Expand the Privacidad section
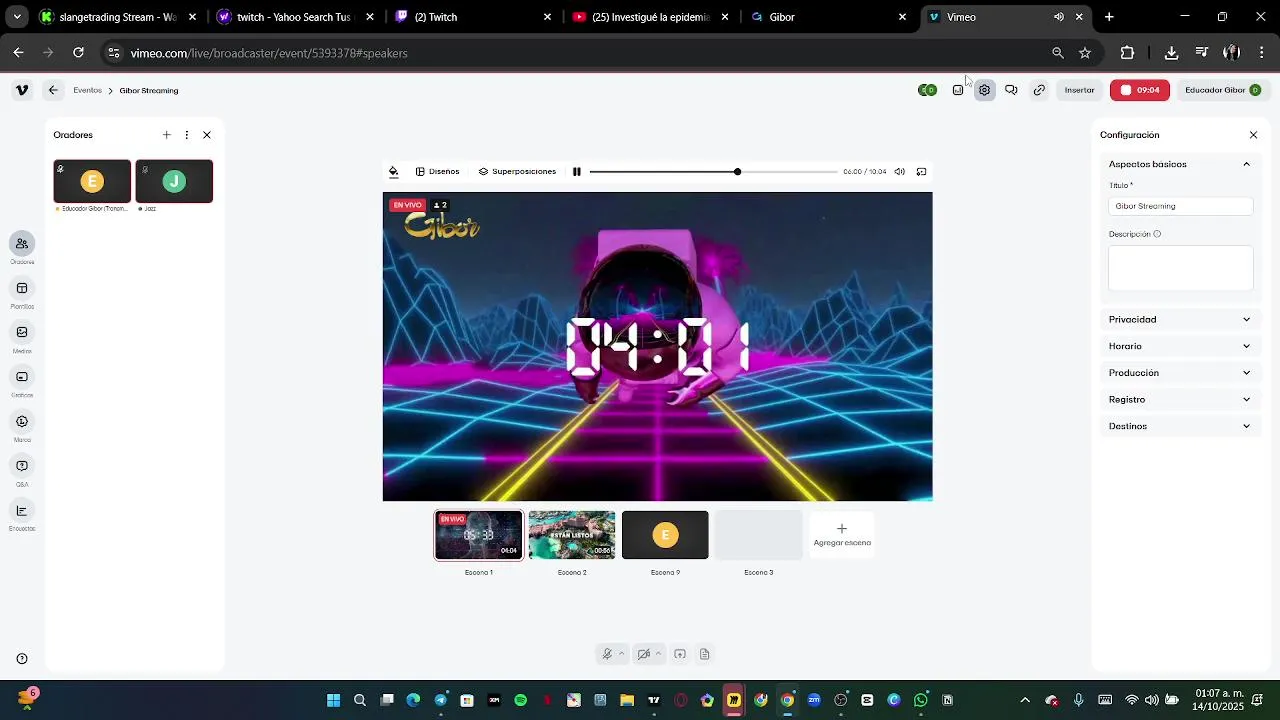Viewport: 1280px width, 720px height. point(1180,320)
